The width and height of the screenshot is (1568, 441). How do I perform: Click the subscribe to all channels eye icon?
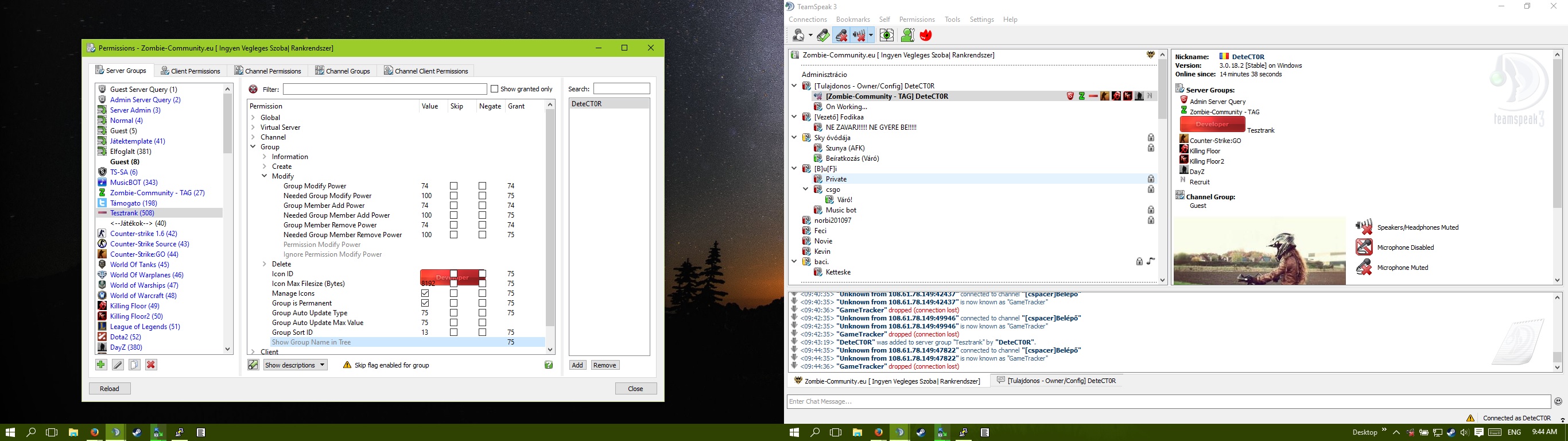pos(887,36)
